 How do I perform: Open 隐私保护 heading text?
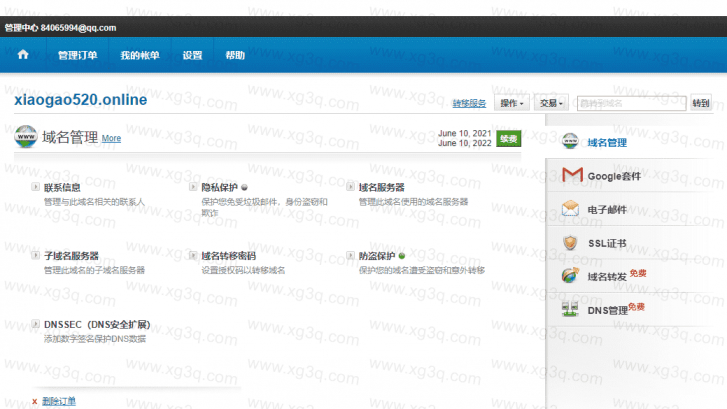[219, 187]
